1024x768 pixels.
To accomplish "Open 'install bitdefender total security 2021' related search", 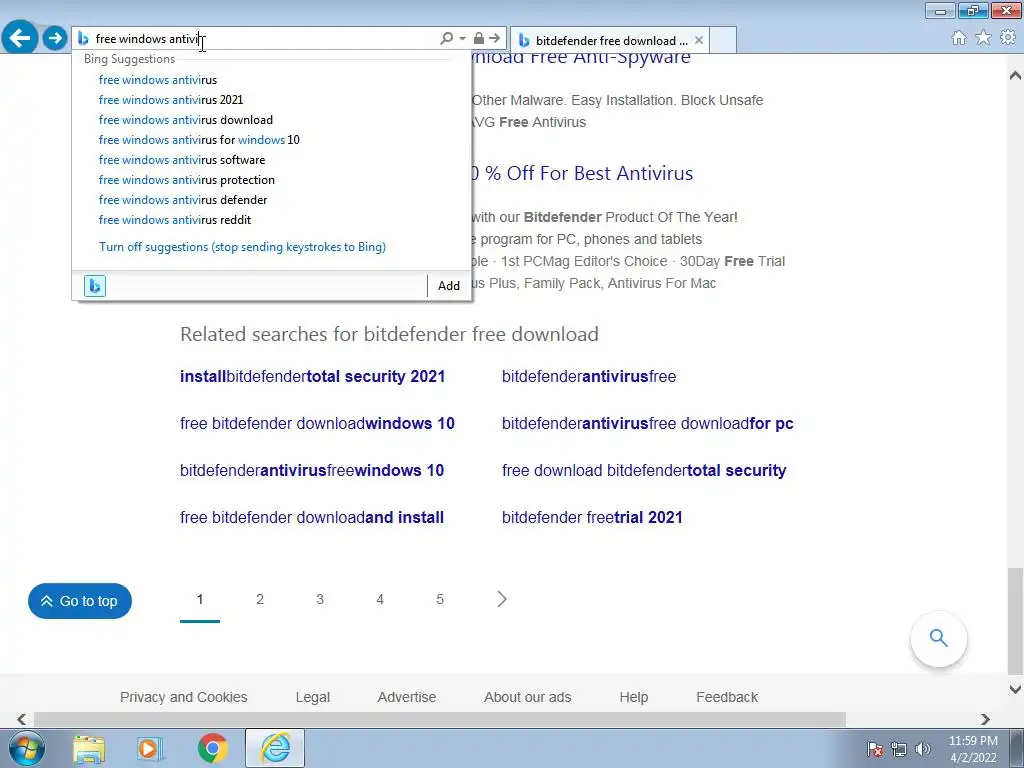I will tap(312, 376).
